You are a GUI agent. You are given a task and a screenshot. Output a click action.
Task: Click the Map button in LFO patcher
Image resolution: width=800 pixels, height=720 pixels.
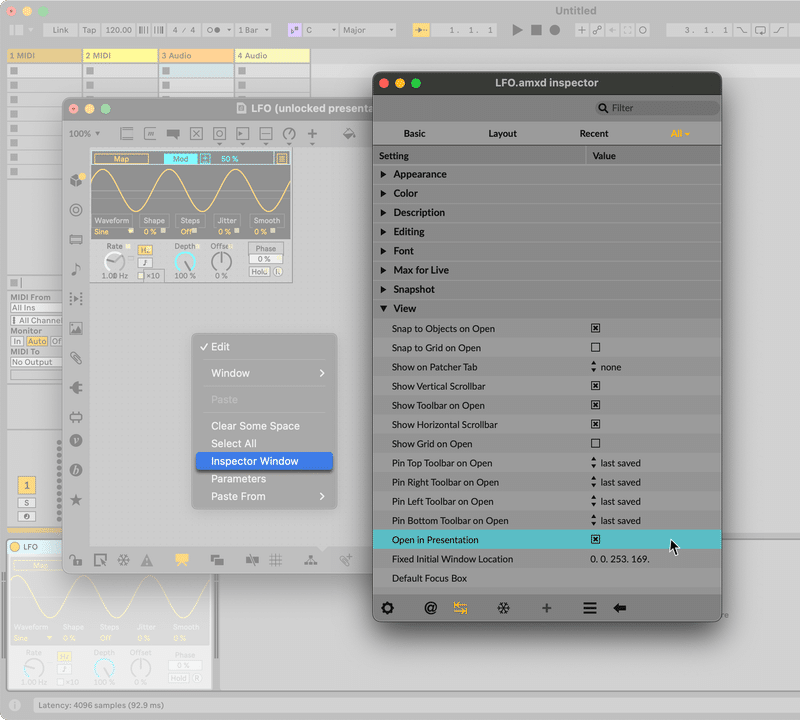[121, 159]
